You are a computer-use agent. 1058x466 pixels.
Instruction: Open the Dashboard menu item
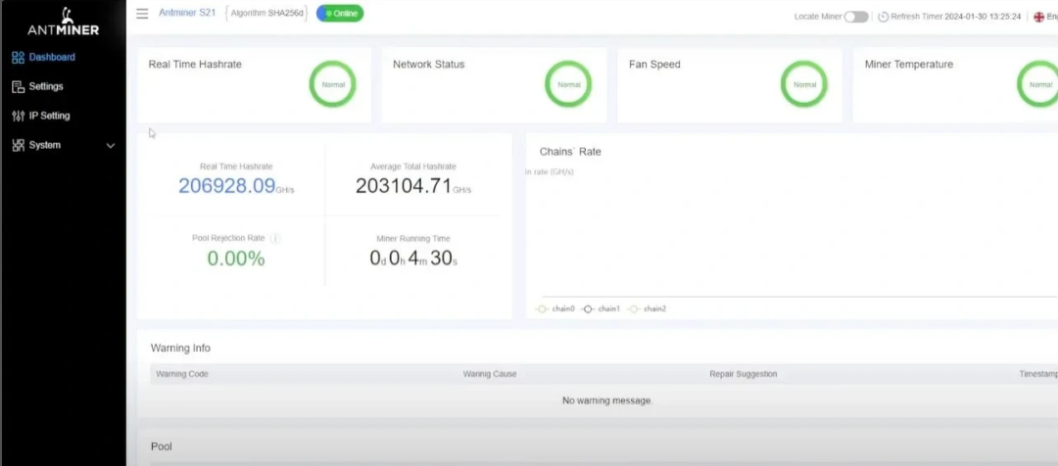[52, 57]
